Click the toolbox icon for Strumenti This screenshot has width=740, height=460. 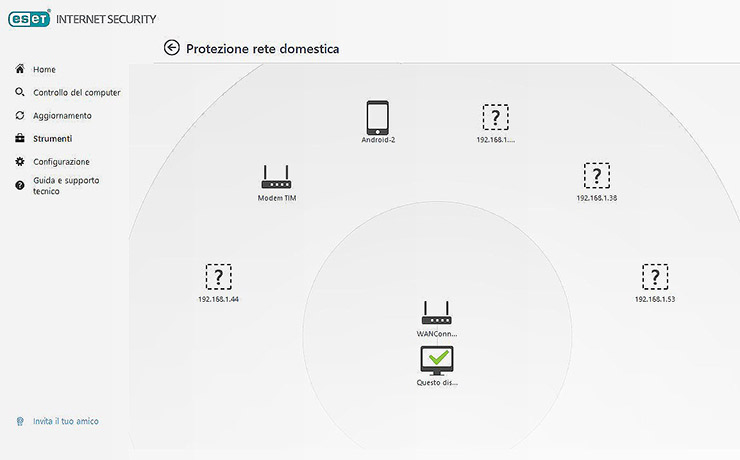20,138
